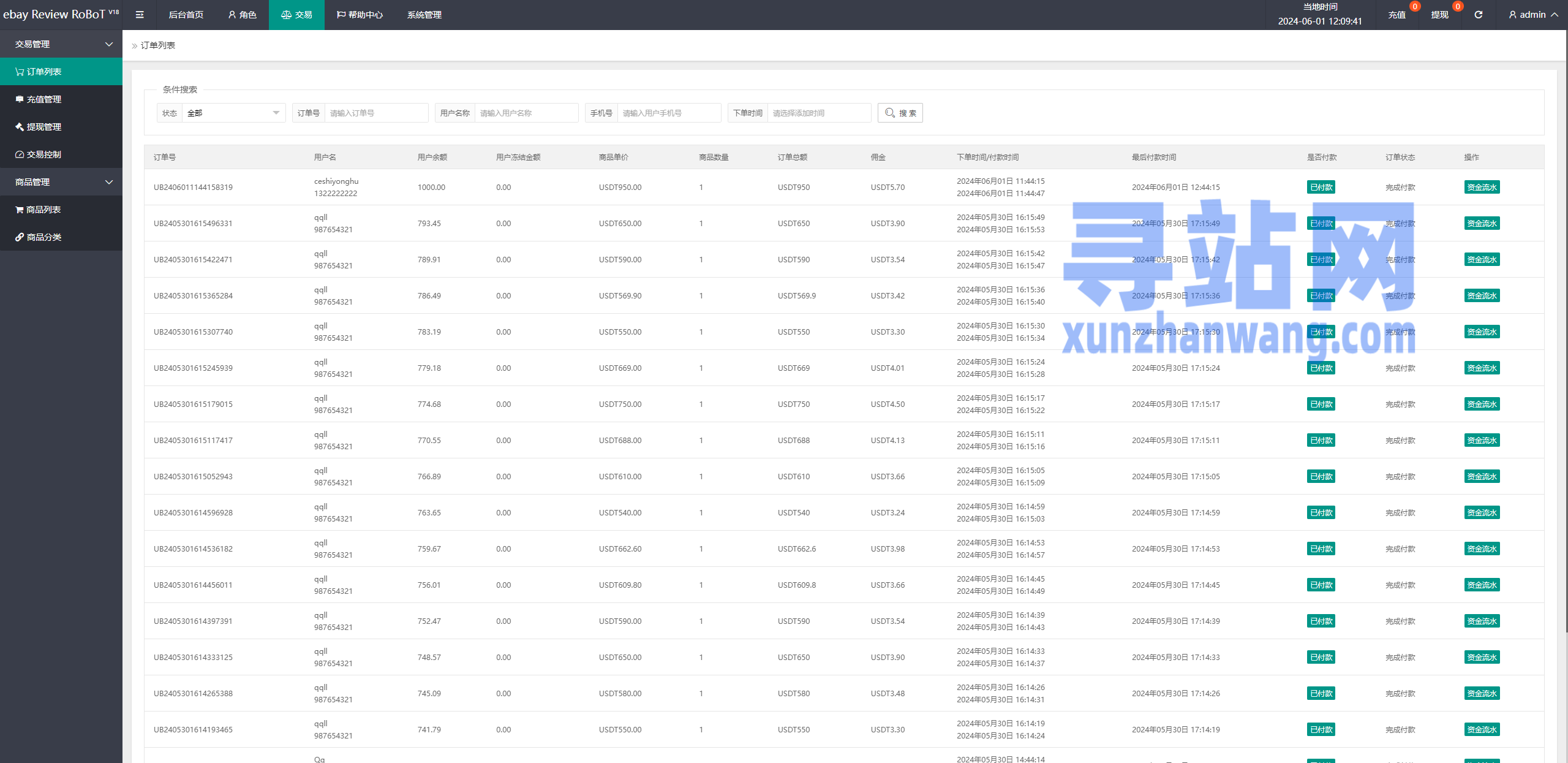
Task: Collapse the 交易管理 sidebar section
Action: click(x=61, y=44)
